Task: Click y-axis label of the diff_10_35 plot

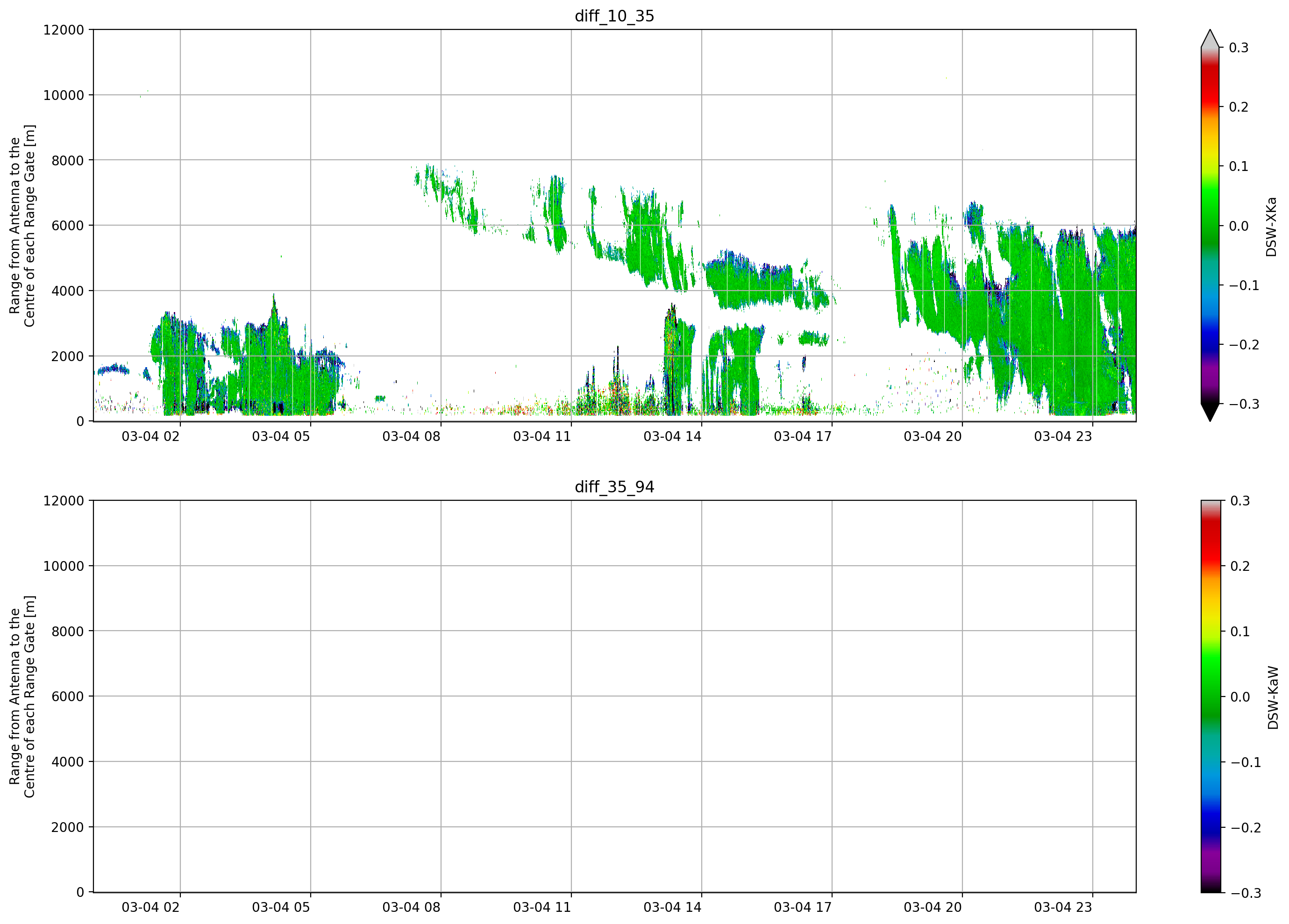Action: point(22,226)
